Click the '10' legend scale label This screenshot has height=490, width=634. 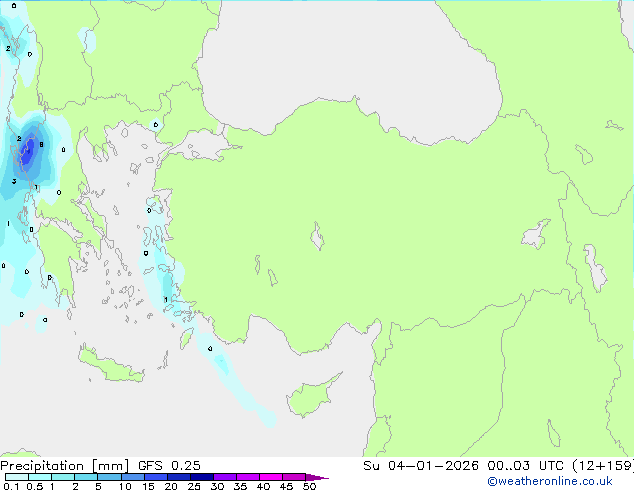click(125, 486)
